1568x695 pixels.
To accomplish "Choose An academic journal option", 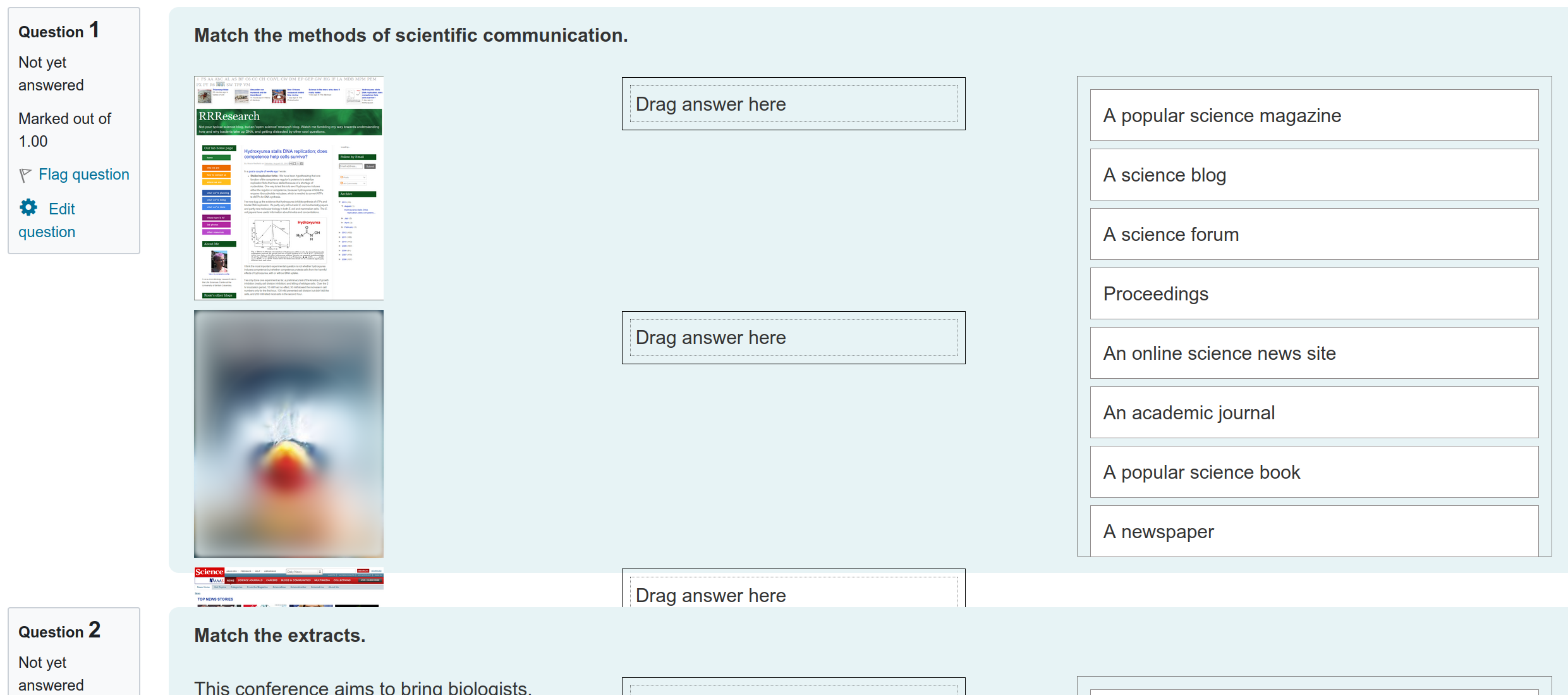I will point(1314,412).
